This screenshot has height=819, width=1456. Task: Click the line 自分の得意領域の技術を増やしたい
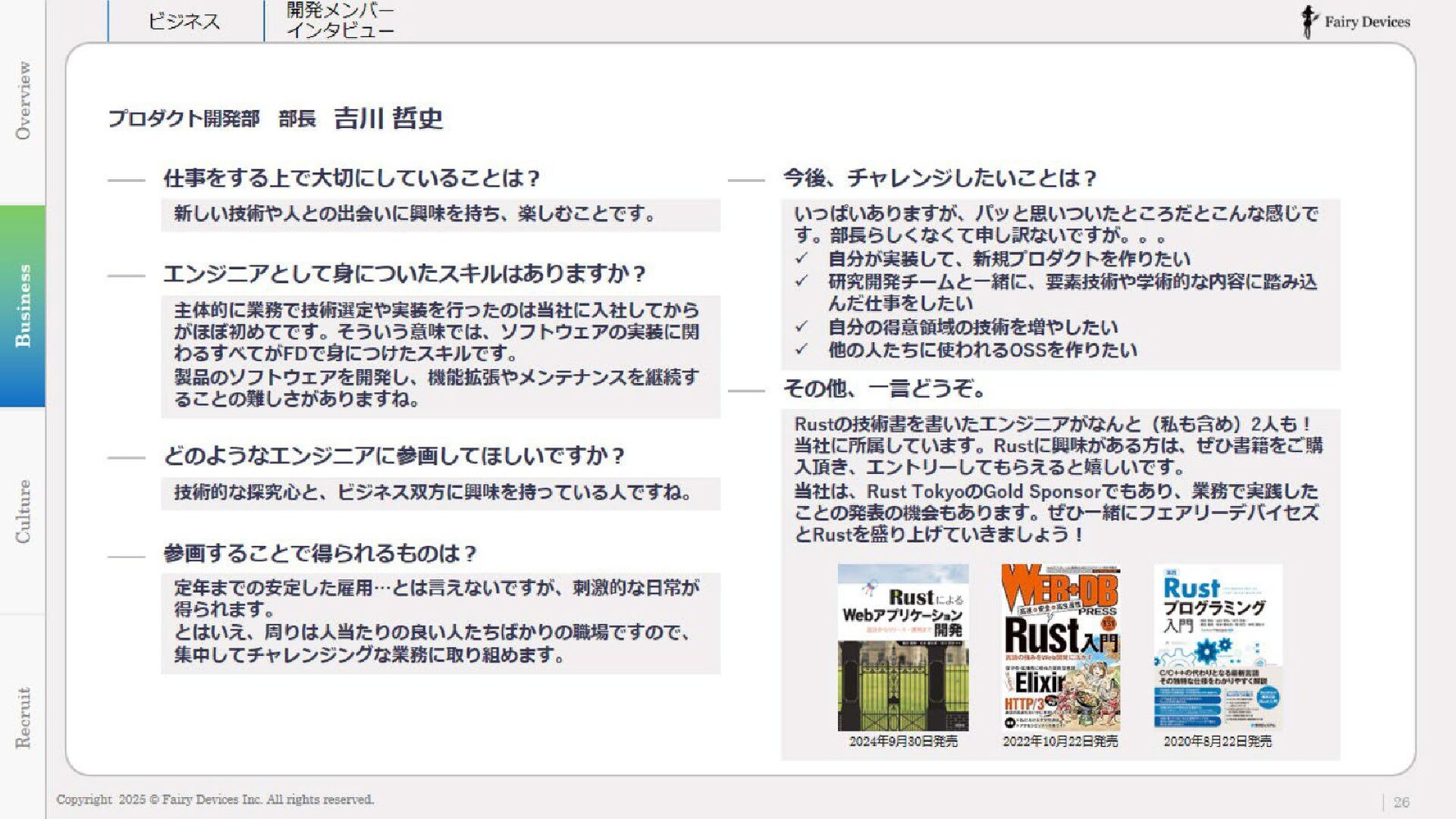pos(973,328)
